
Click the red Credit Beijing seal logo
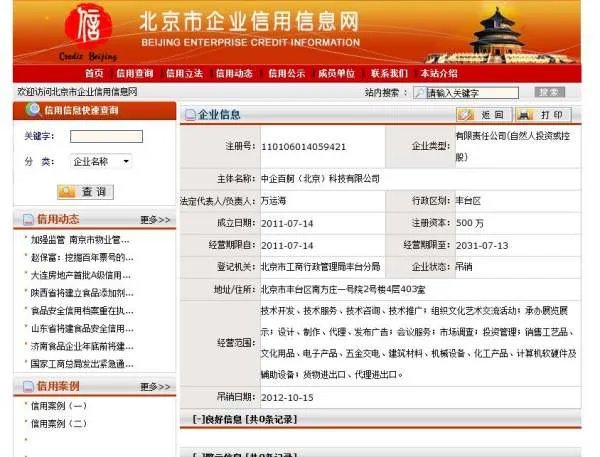88,26
